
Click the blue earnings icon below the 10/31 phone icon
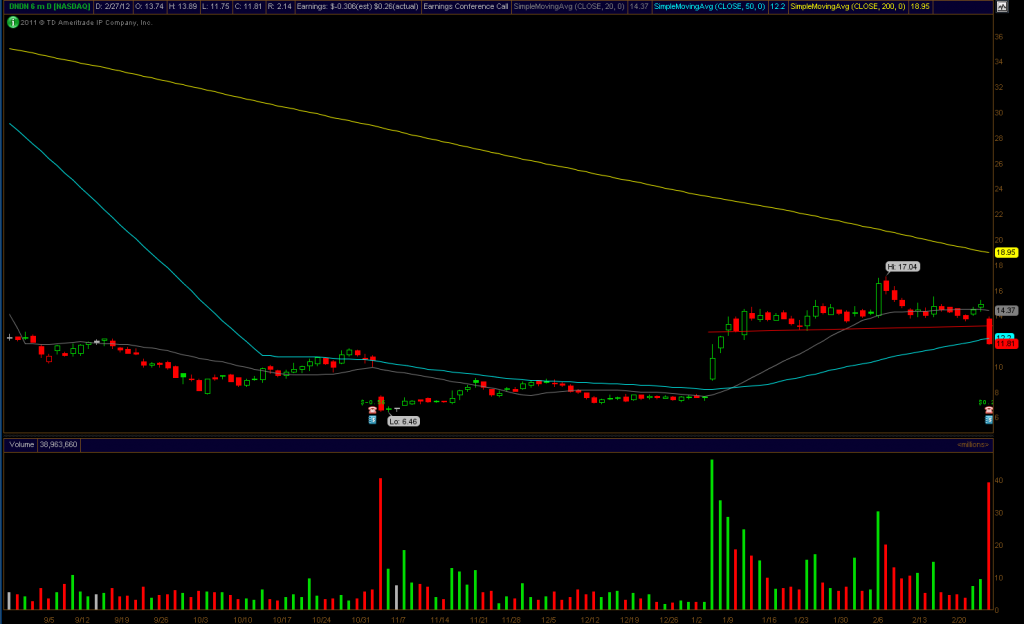click(372, 420)
